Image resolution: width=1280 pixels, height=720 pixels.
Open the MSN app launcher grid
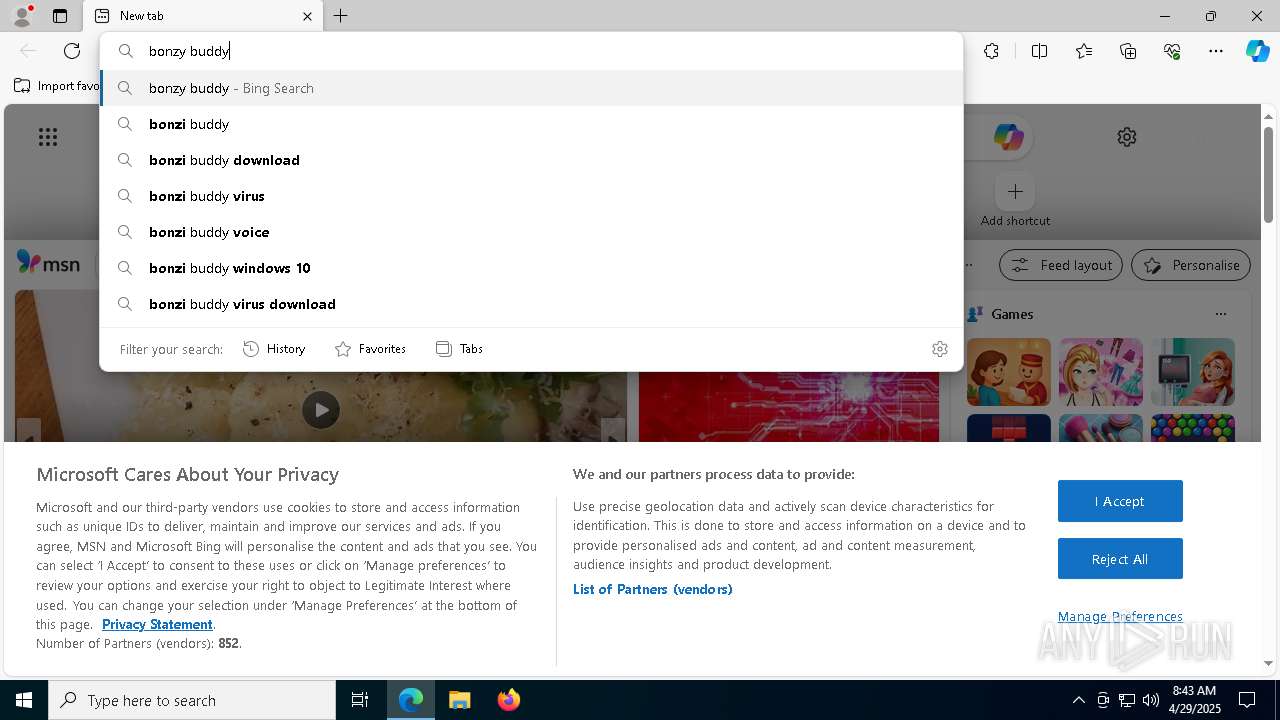click(48, 137)
